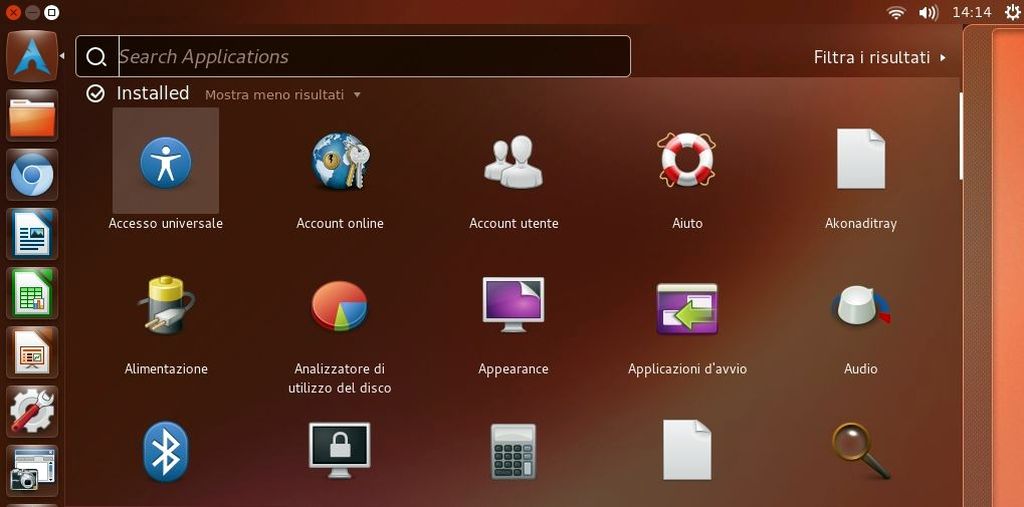Image resolution: width=1024 pixels, height=507 pixels.
Task: Open Audio settings app
Action: coord(860,307)
